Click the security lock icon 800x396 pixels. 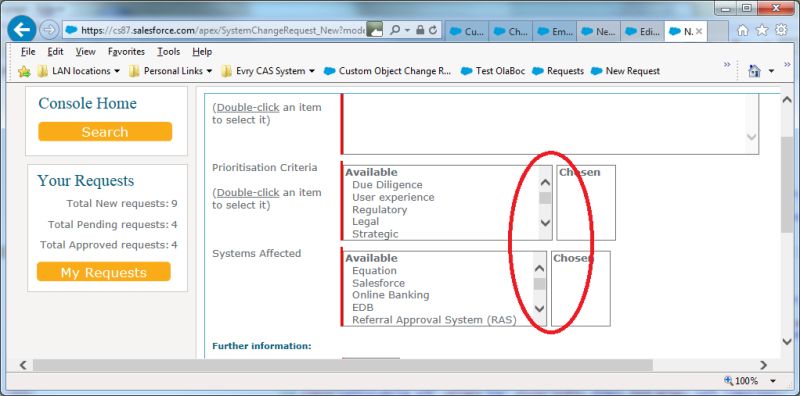pyautogui.click(x=420, y=30)
